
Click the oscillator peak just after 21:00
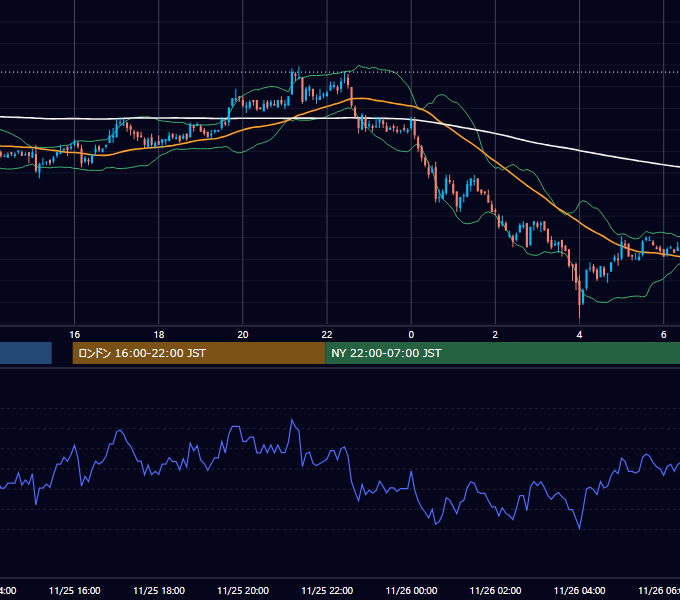[x=292, y=420]
